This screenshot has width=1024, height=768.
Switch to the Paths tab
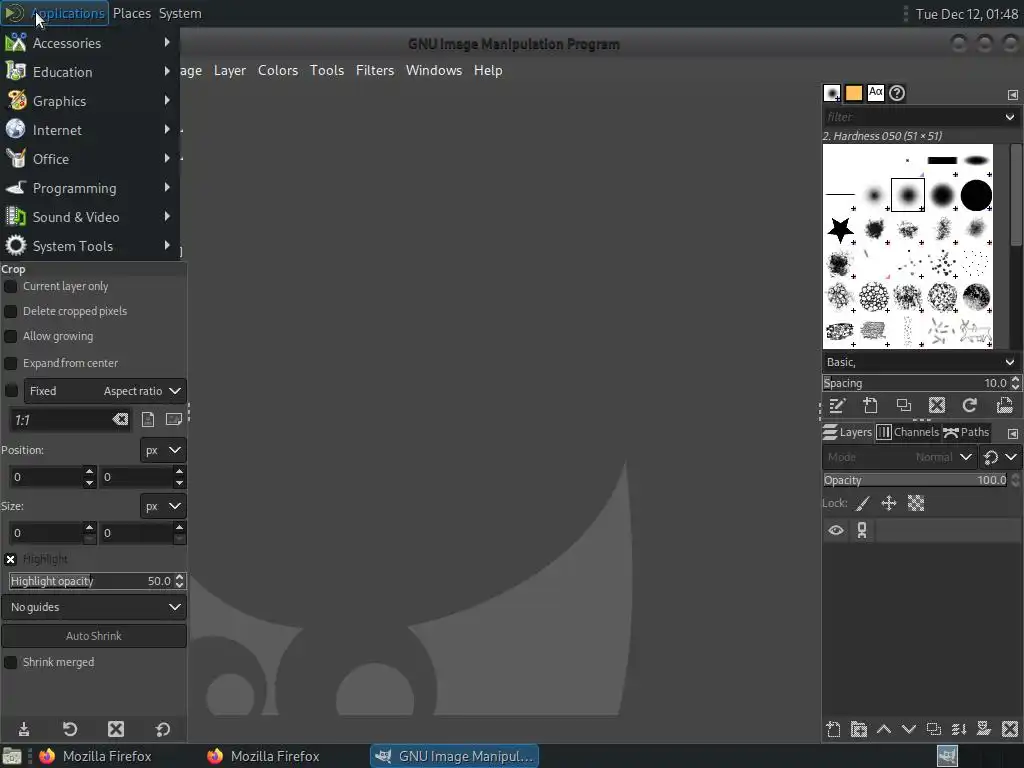tap(967, 432)
